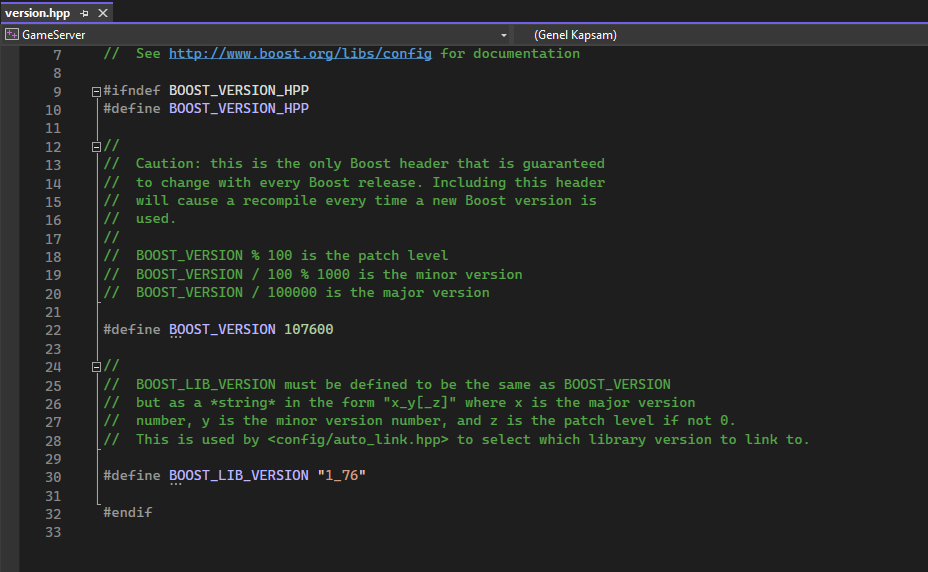This screenshot has height=572, width=928.
Task: Click "major version" comment on line 20
Action: pyautogui.click(x=436, y=293)
